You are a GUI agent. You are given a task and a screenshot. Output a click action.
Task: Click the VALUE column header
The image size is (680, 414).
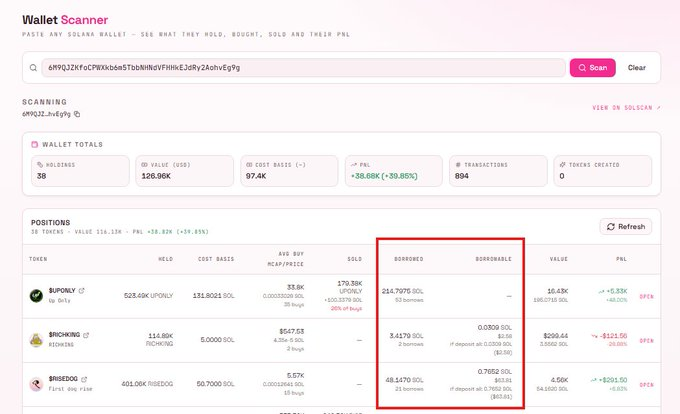pyautogui.click(x=559, y=259)
